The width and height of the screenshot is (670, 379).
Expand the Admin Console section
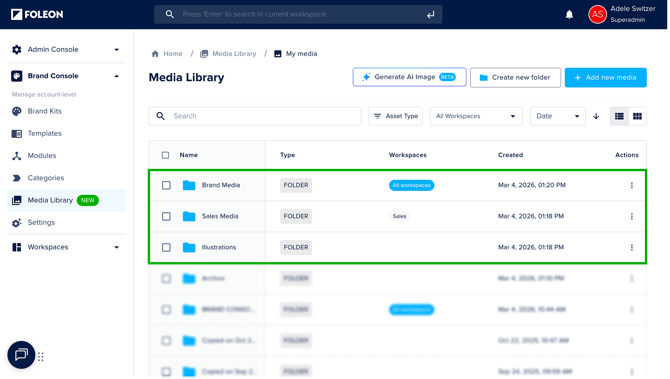click(x=117, y=50)
